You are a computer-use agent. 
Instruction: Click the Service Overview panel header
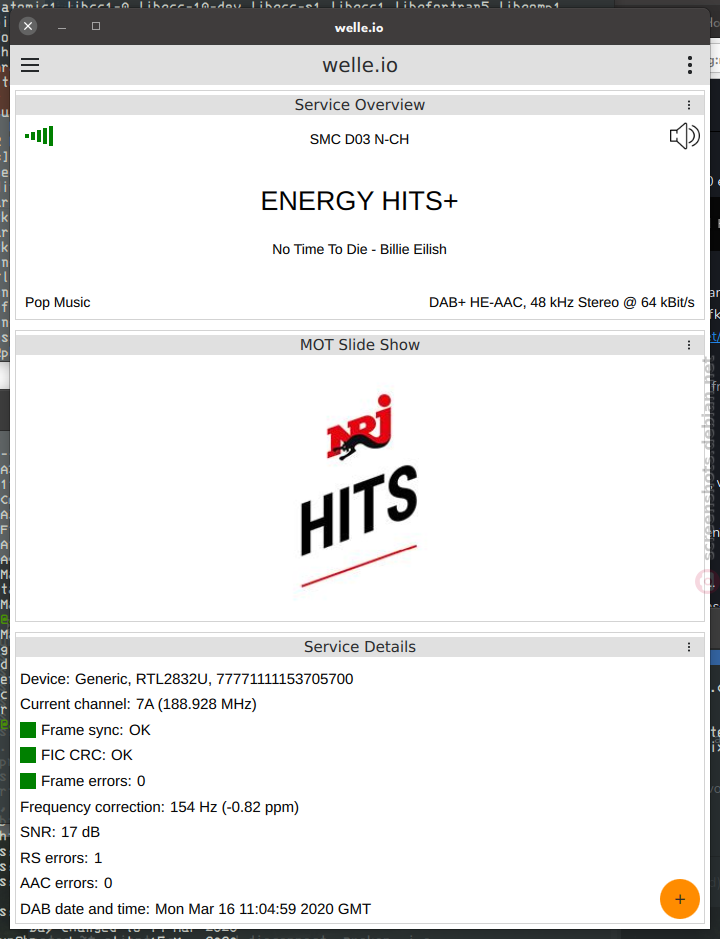(359, 105)
